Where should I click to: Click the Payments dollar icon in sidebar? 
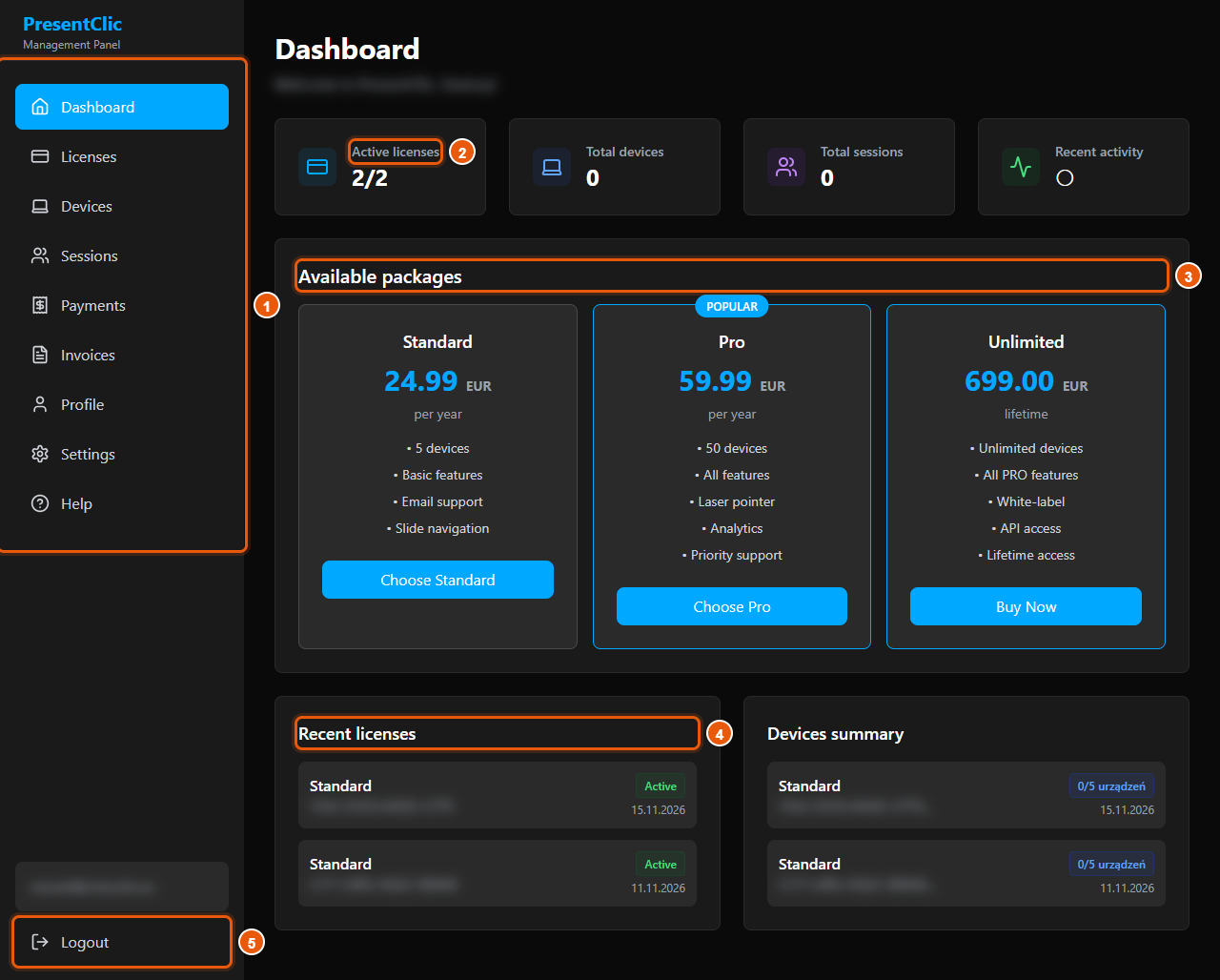(40, 305)
